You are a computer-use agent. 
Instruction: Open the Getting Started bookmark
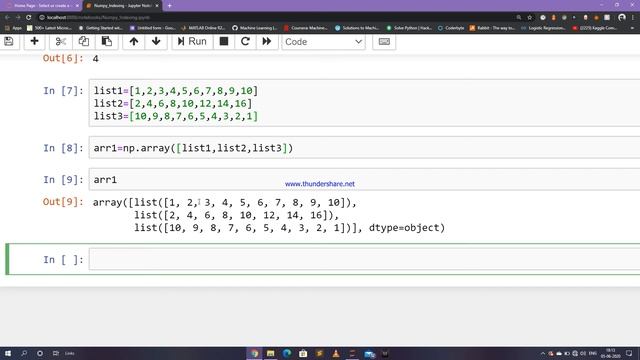coord(100,28)
